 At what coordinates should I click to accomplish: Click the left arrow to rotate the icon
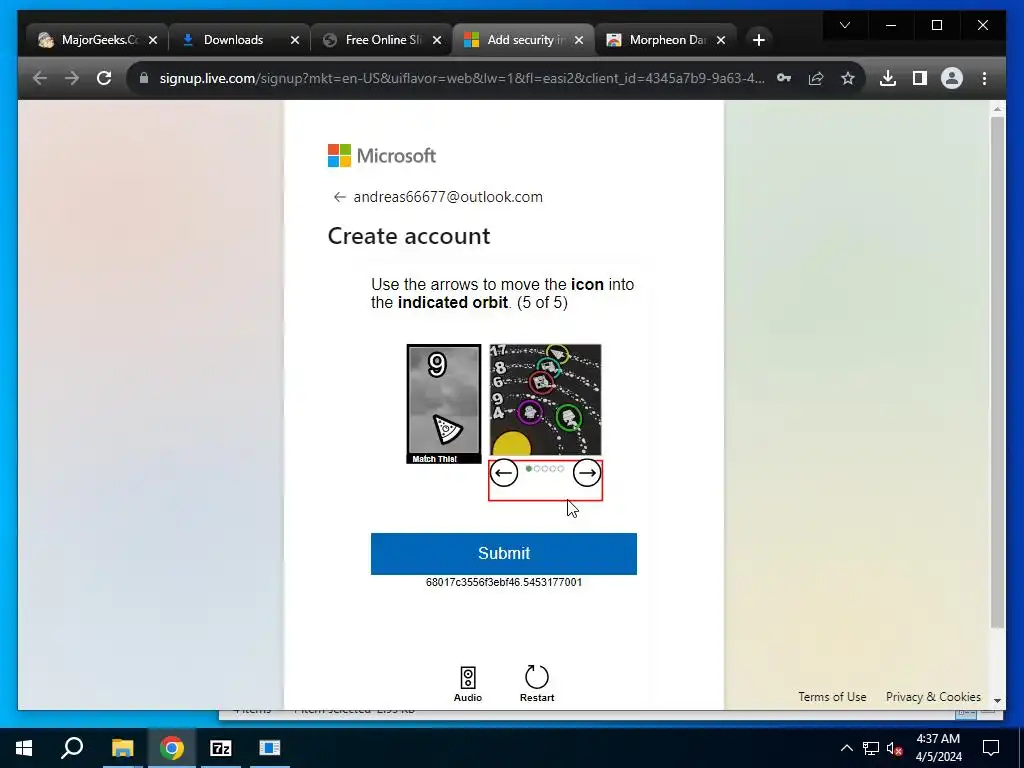(x=504, y=472)
